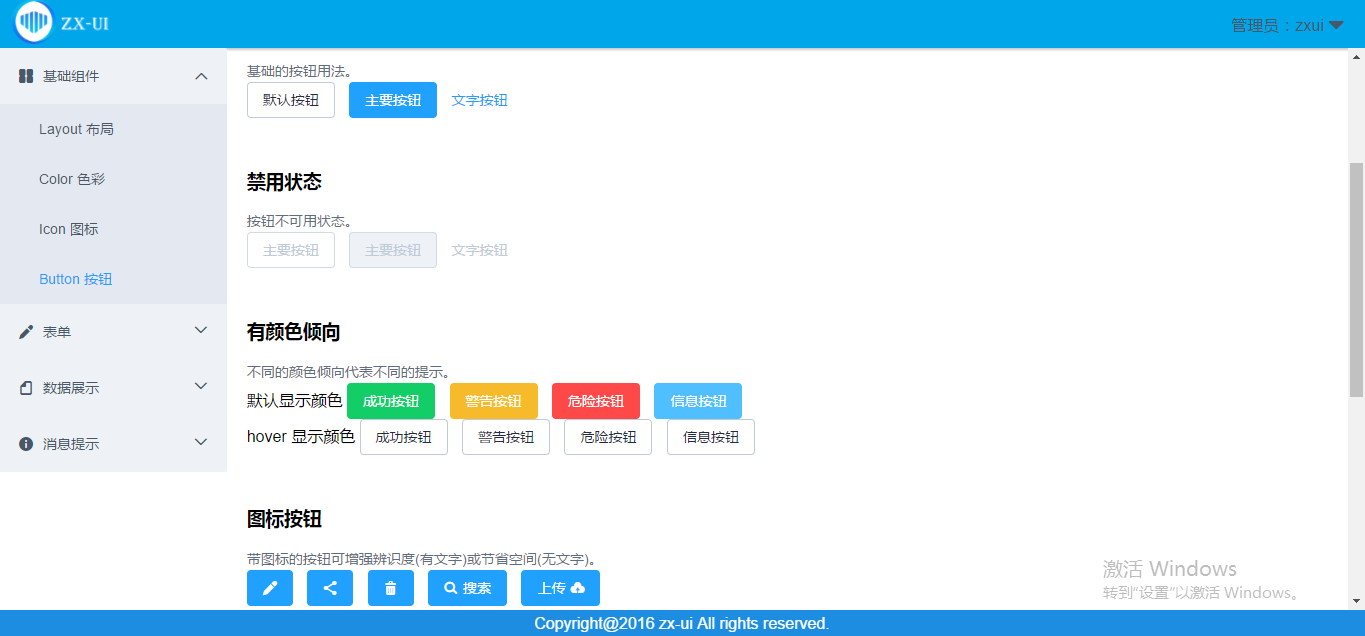Click the info icon beside 消息提示
1365x636 pixels.
(x=26, y=444)
